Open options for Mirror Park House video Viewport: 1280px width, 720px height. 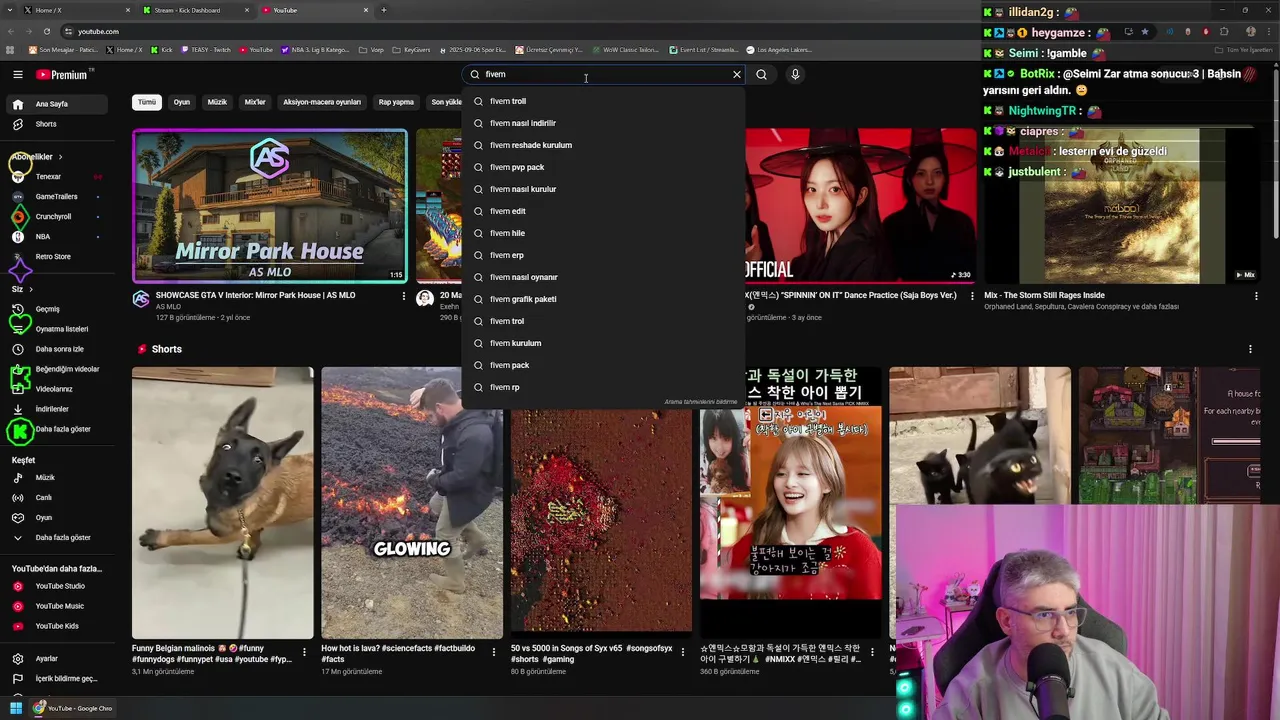[404, 296]
